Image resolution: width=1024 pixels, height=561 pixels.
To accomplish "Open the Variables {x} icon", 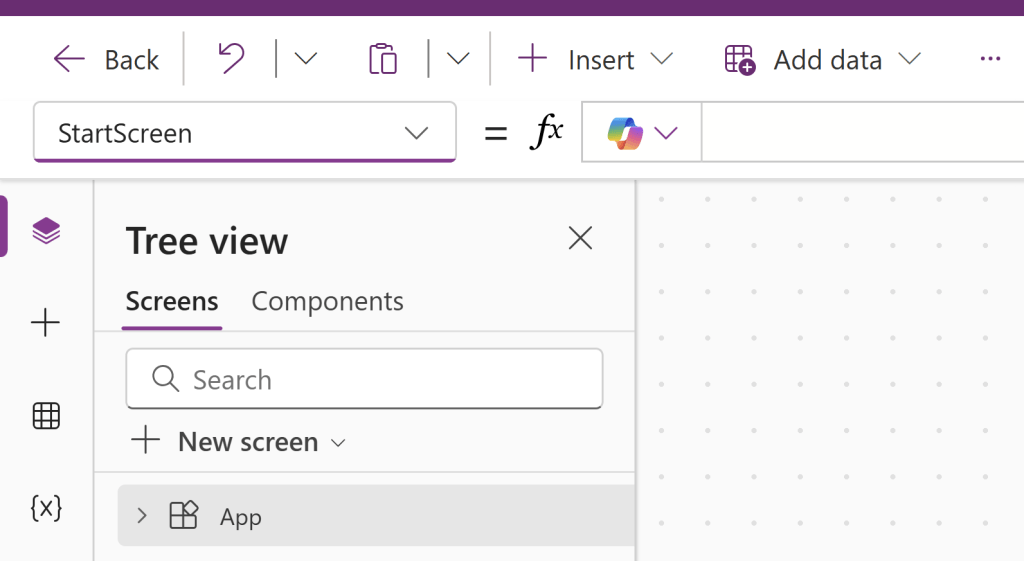I will click(x=46, y=508).
